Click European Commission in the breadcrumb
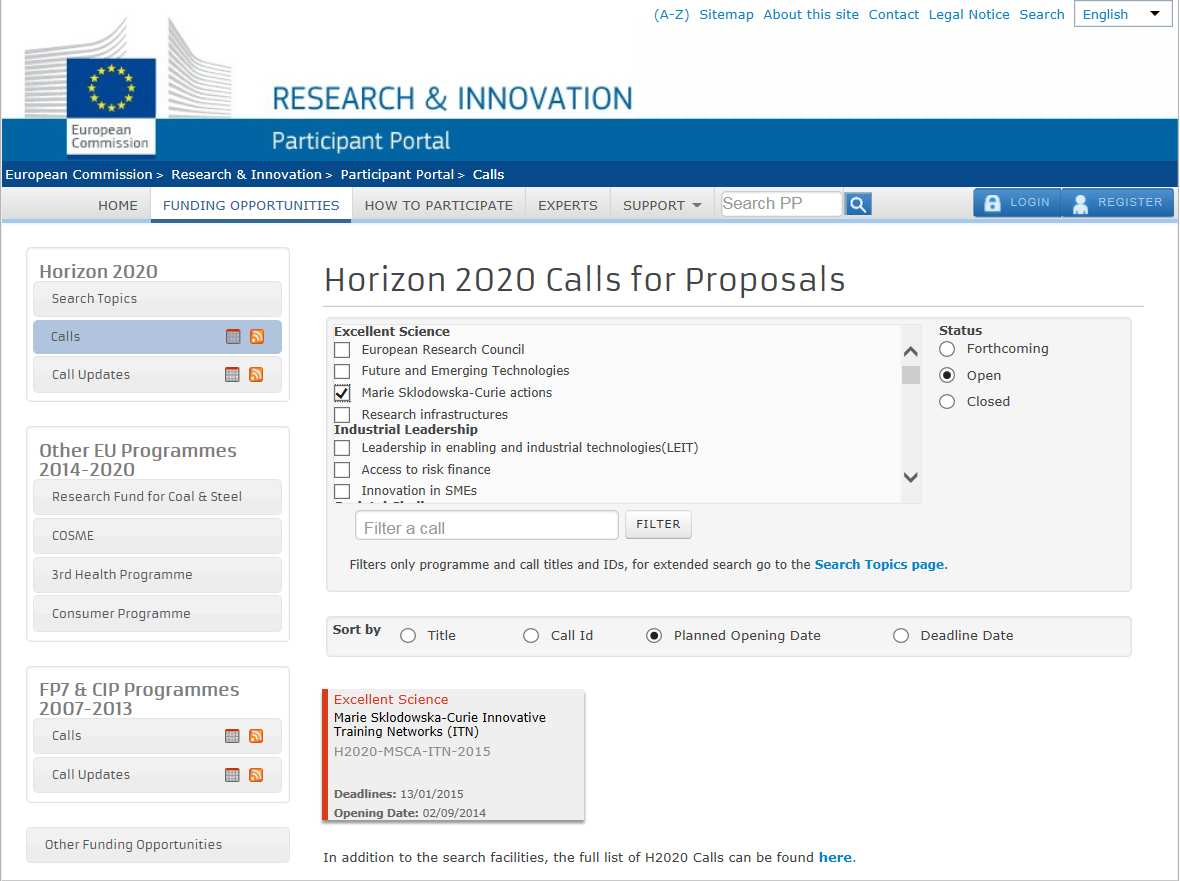The width and height of the screenshot is (1180, 881). (x=79, y=175)
